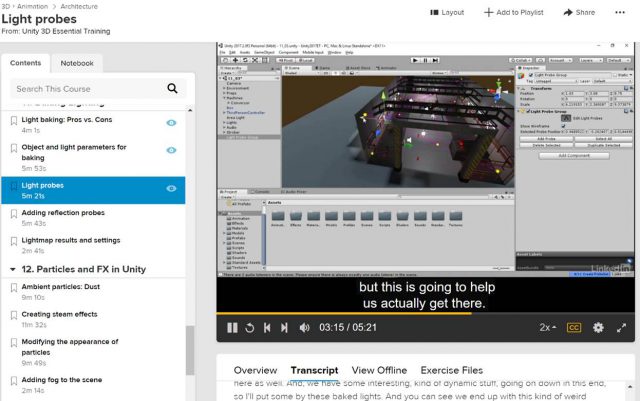Click the Unity play button in video
This screenshot has width=640, height=401.
point(415,60)
